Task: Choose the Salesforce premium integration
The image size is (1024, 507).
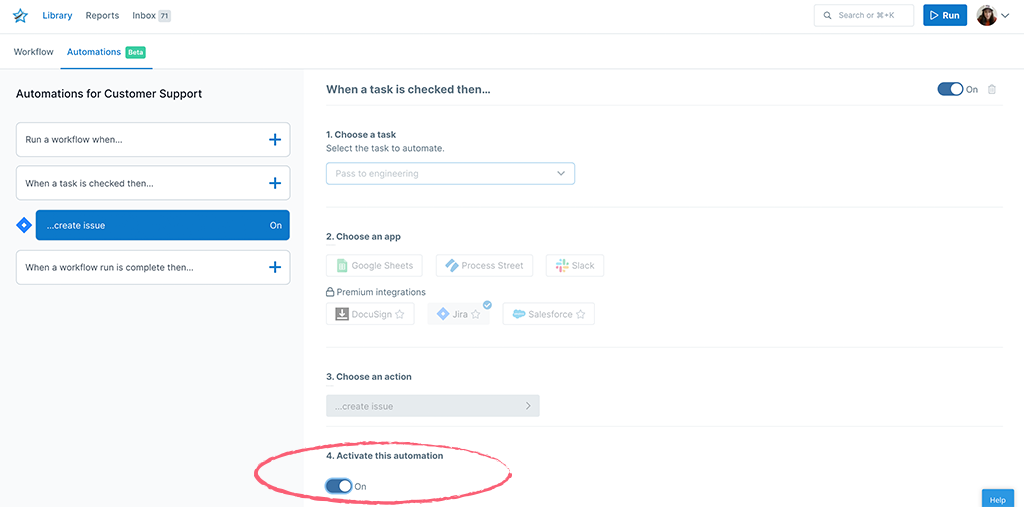Action: coord(549,314)
